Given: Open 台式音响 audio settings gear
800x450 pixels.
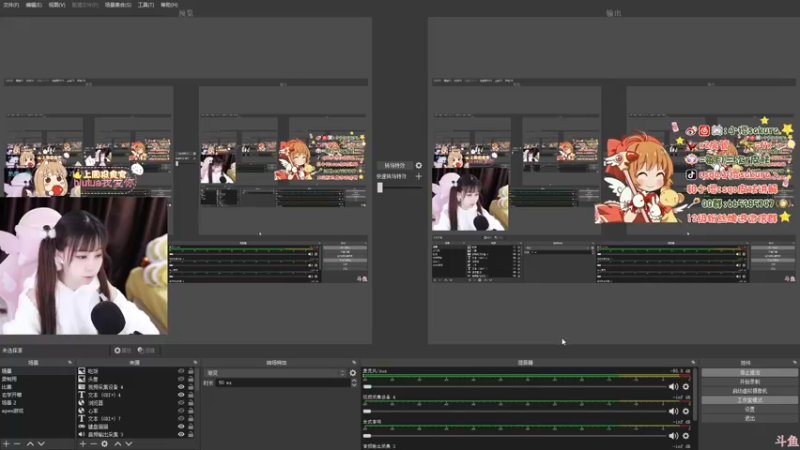Looking at the screenshot, I should coord(686,436).
